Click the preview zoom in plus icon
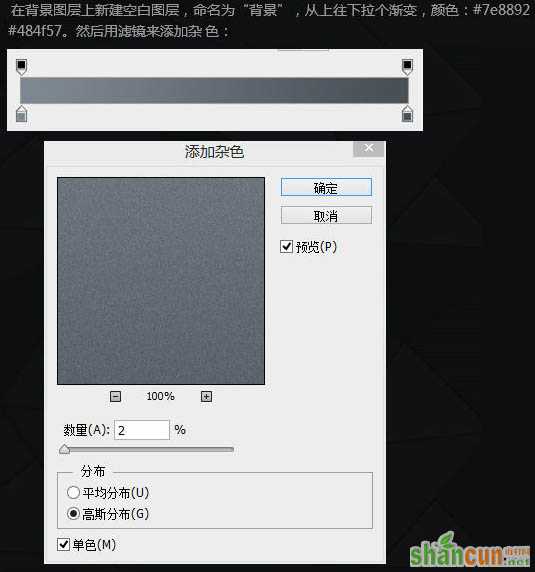 click(x=206, y=396)
